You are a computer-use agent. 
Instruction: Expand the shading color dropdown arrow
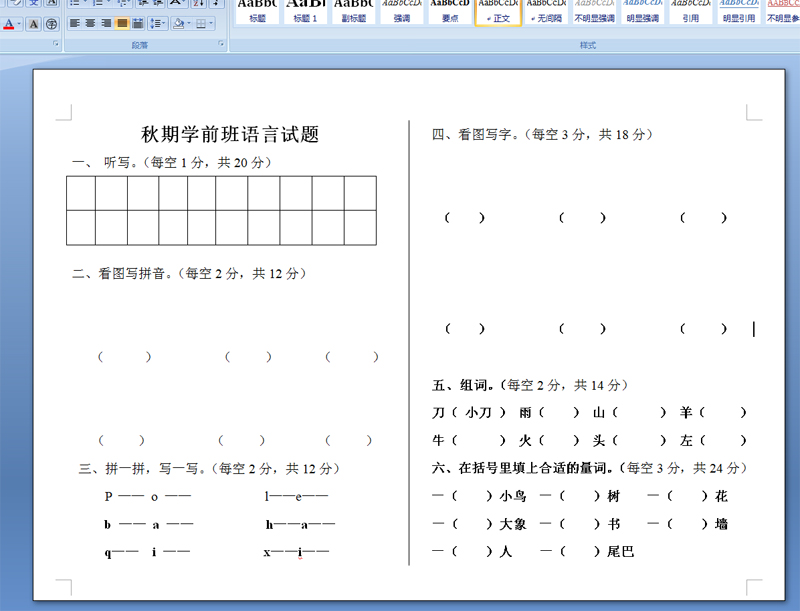click(x=189, y=23)
